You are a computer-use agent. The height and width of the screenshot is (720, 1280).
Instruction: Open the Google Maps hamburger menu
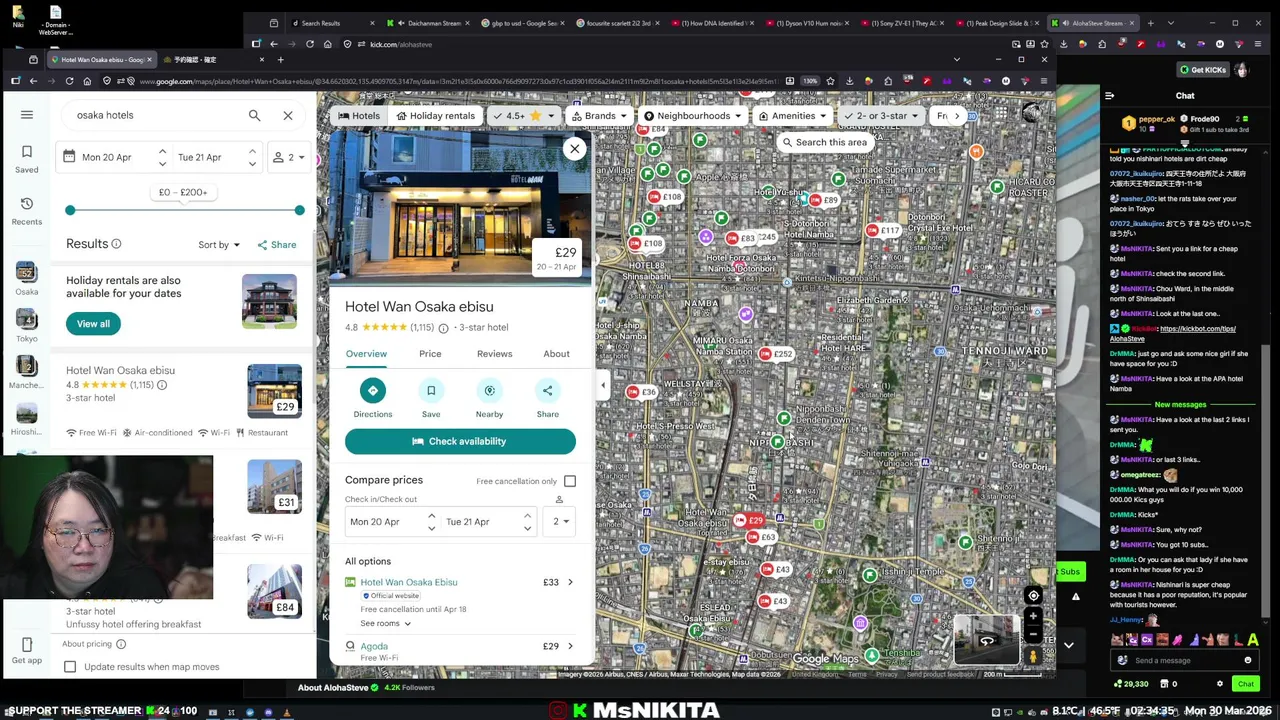coord(27,115)
